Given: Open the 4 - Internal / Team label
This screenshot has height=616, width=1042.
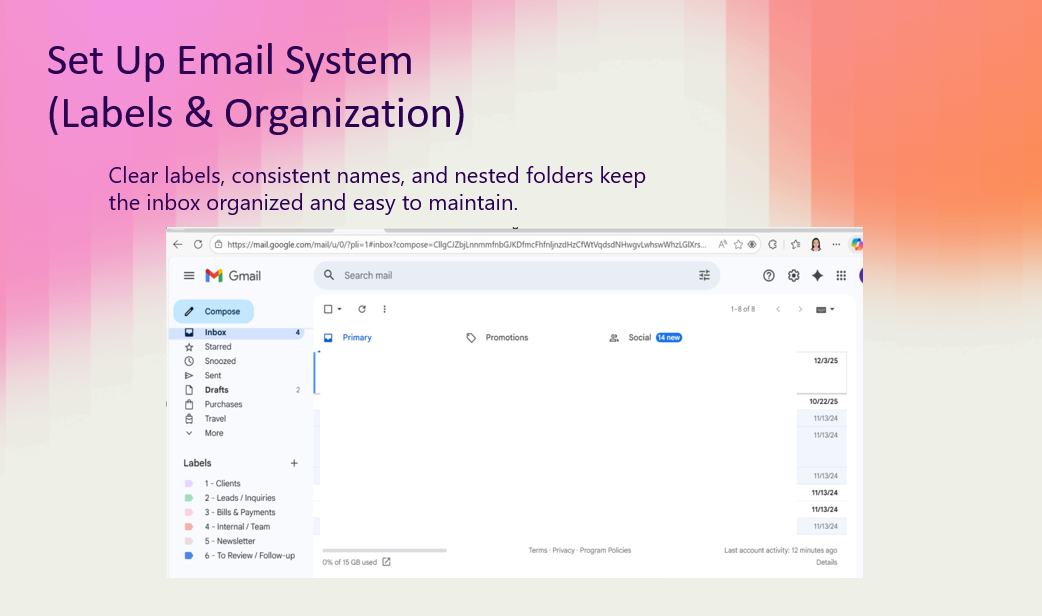Looking at the screenshot, I should tap(238, 527).
